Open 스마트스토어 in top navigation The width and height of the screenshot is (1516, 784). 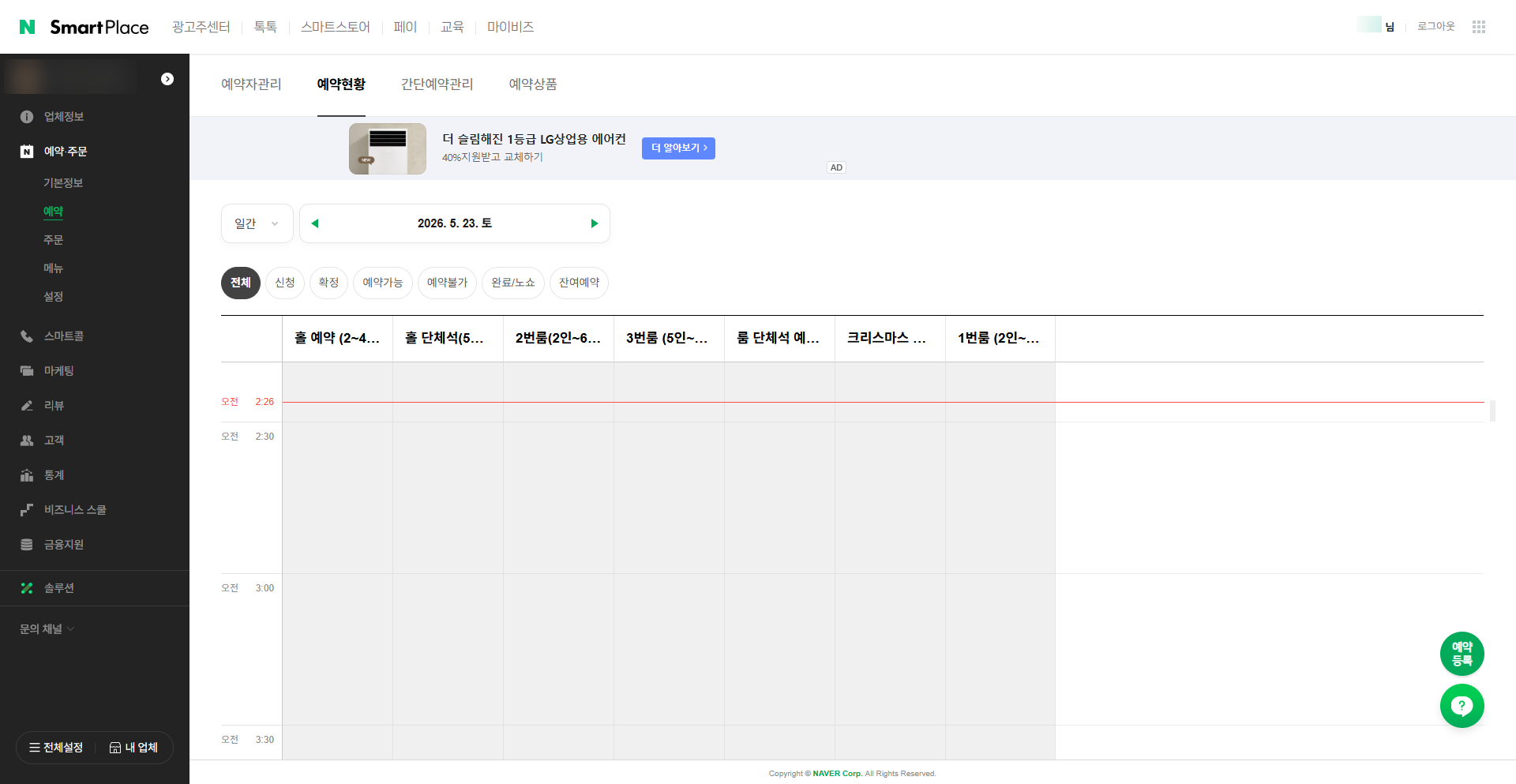336,27
